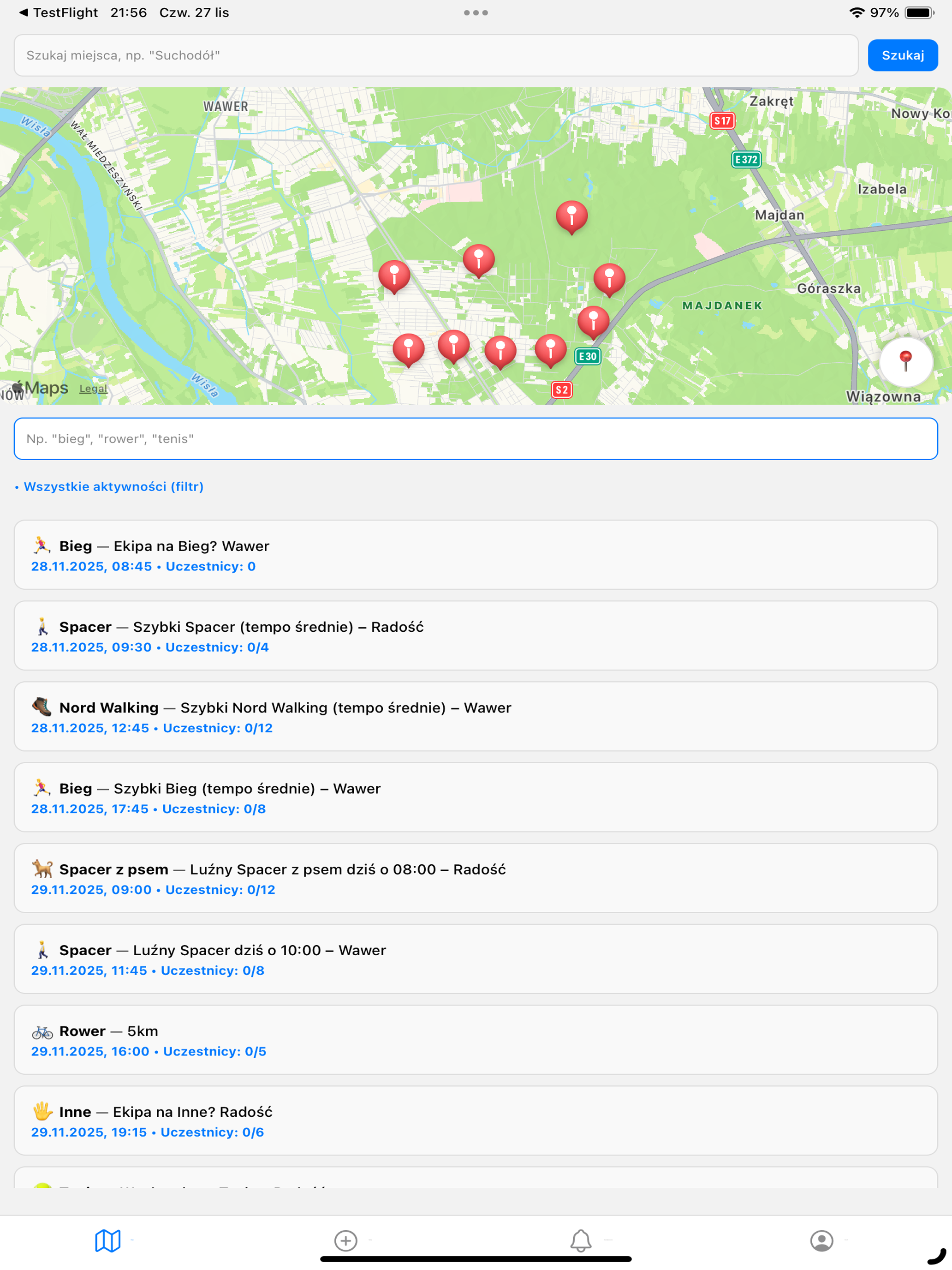This screenshot has width=952, height=1270.
Task: Open Wszystkie aktywności filter
Action: [109, 486]
